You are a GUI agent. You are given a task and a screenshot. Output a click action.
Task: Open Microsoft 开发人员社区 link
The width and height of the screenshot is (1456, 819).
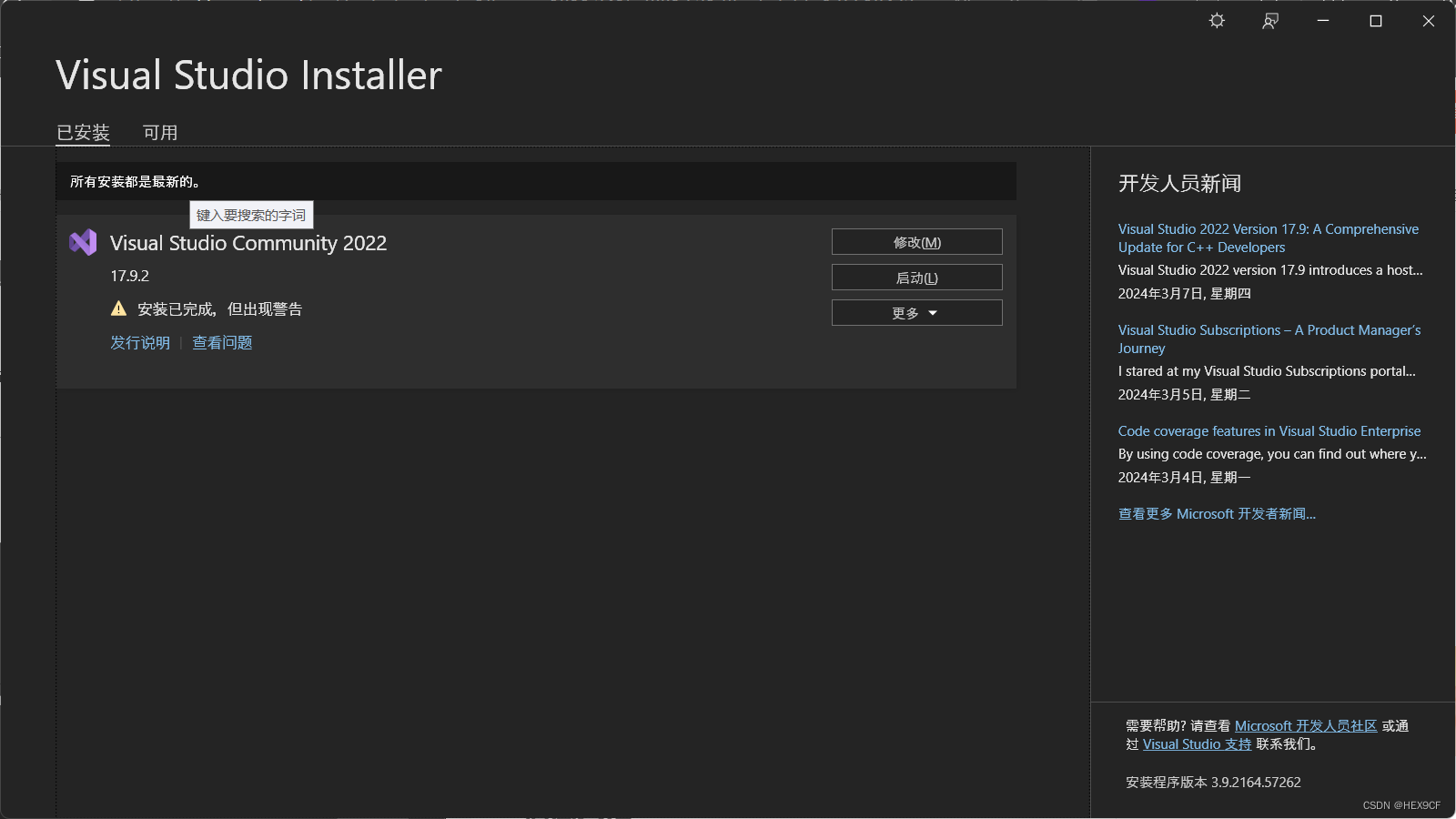[1306, 726]
